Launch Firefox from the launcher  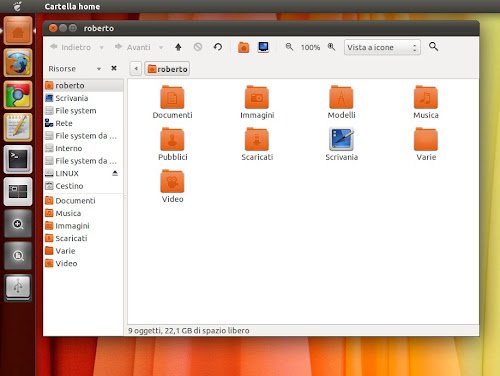pyautogui.click(x=18, y=63)
